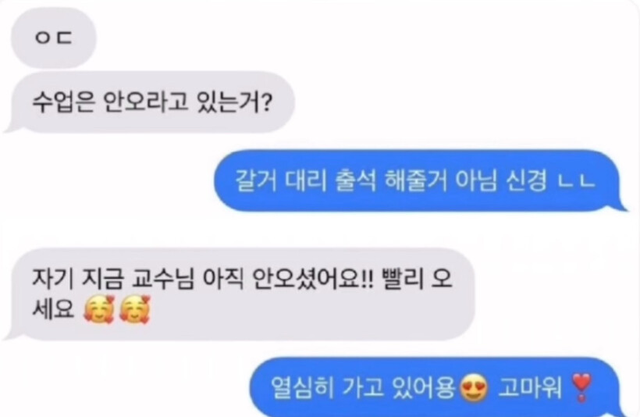Screen dimensions: 640x417
Task: Click the first smiling face with hearts emoji
Action: [x=98, y=310]
